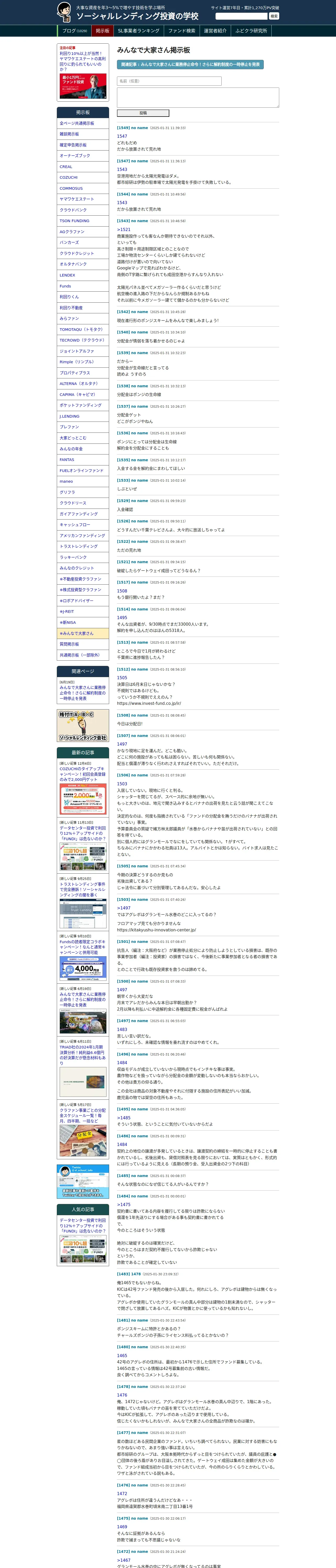Open 全ページ共通掲示板 in sidebar
Screen dimensions: 336x1568
pos(83,124)
